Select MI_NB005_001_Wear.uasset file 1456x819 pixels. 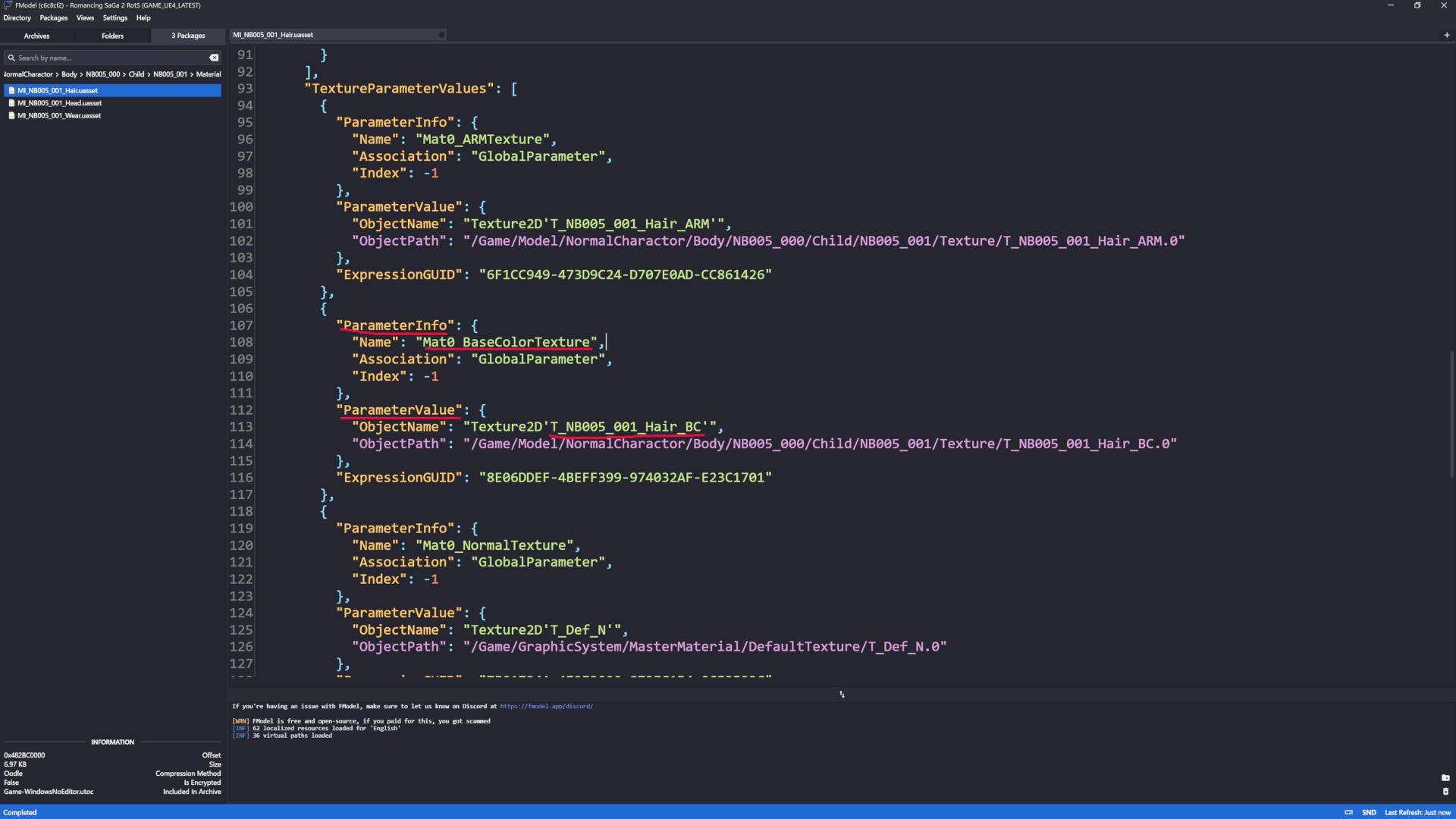pos(112,116)
